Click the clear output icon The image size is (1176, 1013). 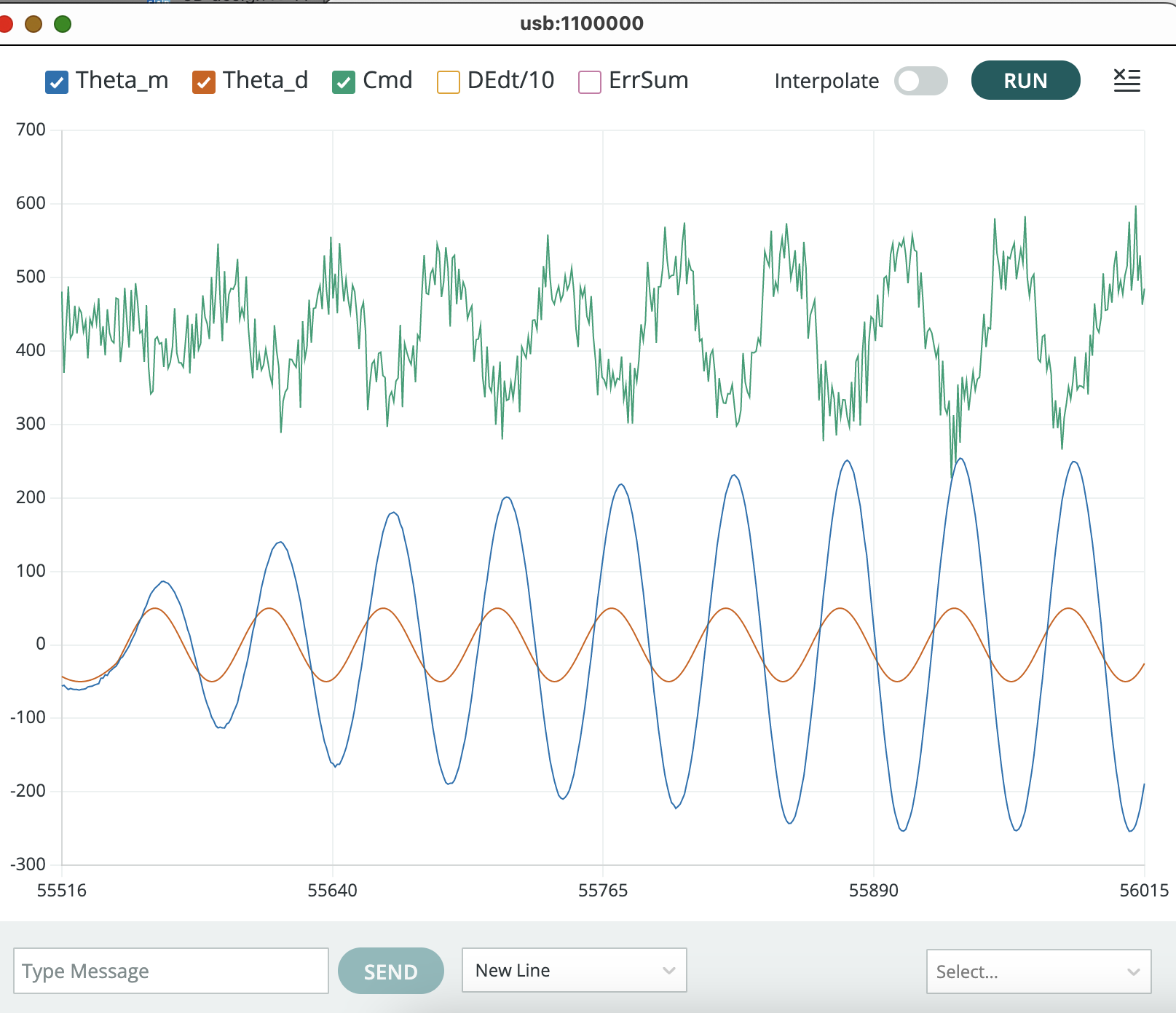coord(1126,81)
